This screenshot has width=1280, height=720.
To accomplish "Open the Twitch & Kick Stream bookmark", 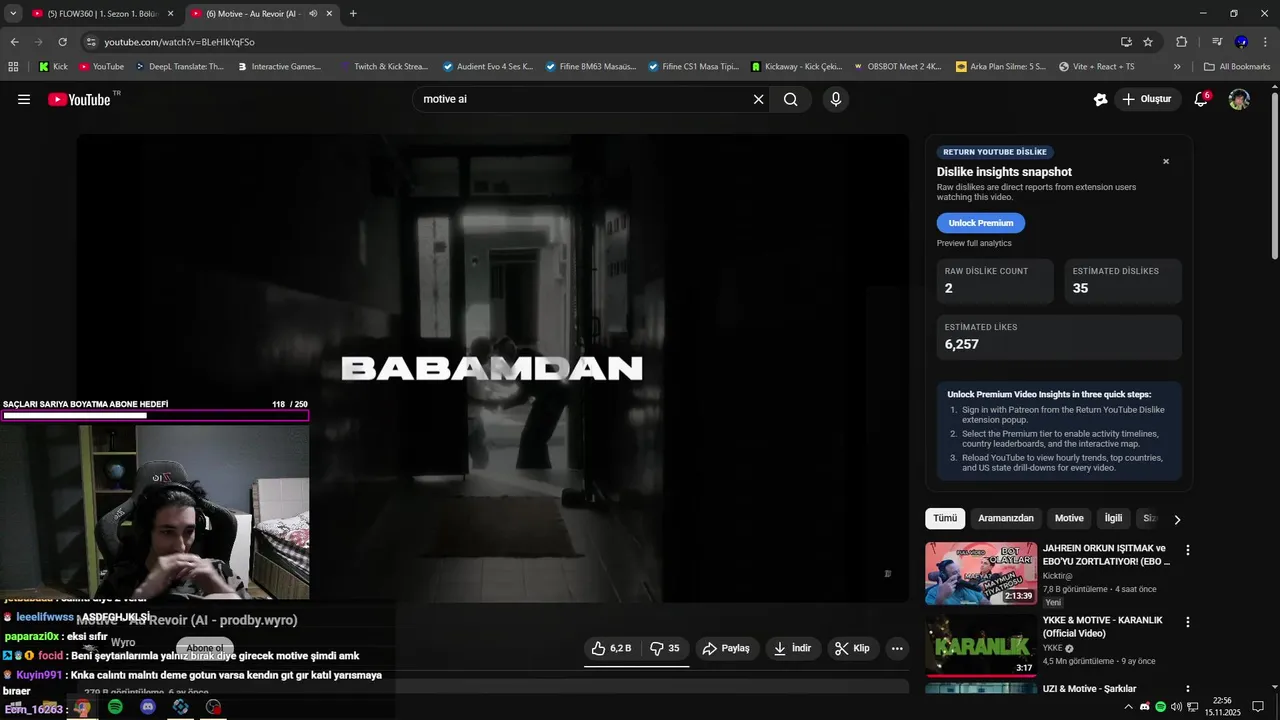I will click(383, 67).
